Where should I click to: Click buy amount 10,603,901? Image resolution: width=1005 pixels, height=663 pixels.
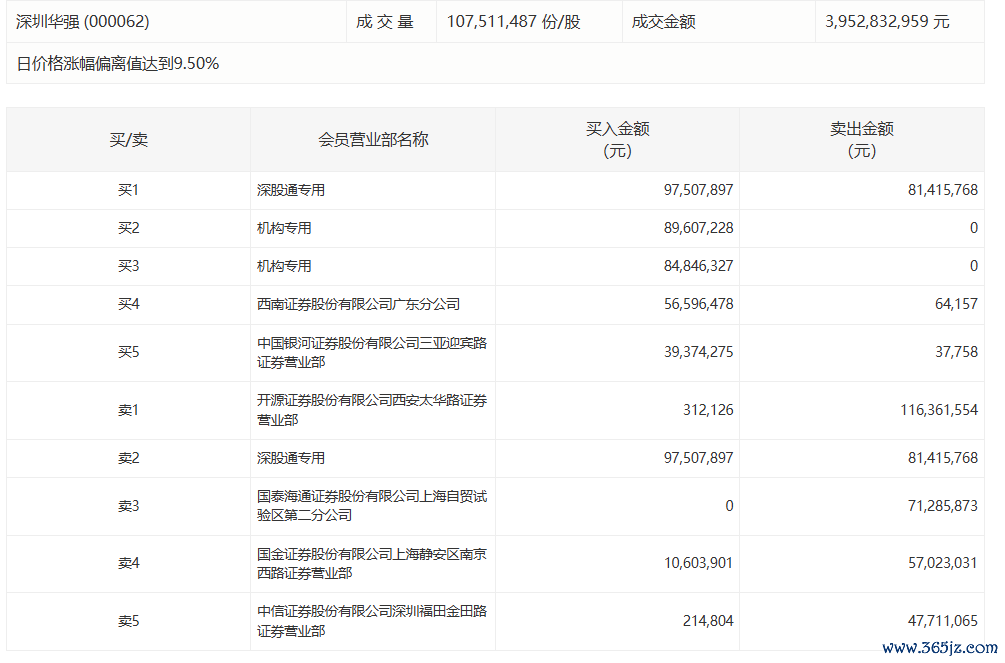pos(699,564)
